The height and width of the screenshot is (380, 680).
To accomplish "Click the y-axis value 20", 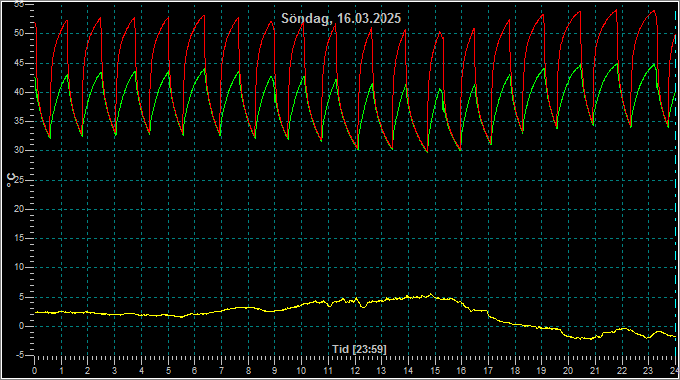I will (x=19, y=209).
